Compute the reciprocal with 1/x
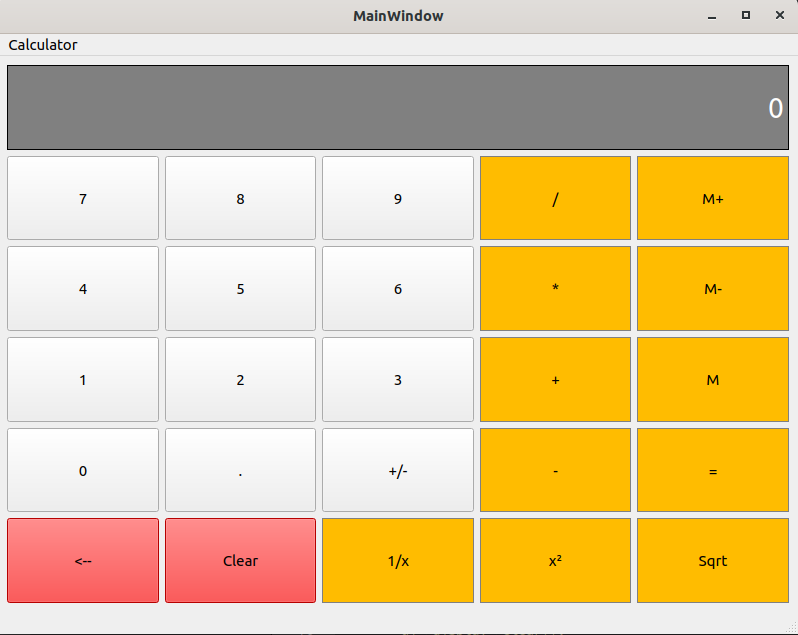798x635 pixels. coord(398,561)
